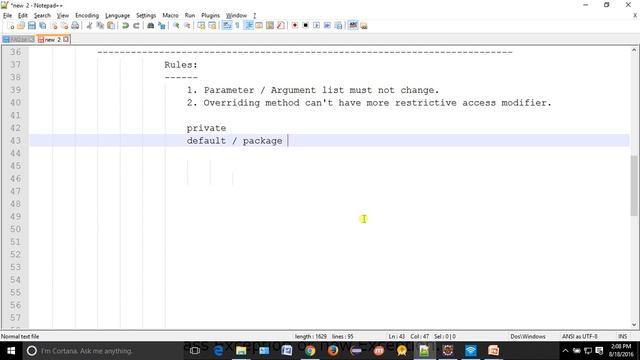640x360 pixels.
Task: Switch to the first document tab
Action: 18,40
